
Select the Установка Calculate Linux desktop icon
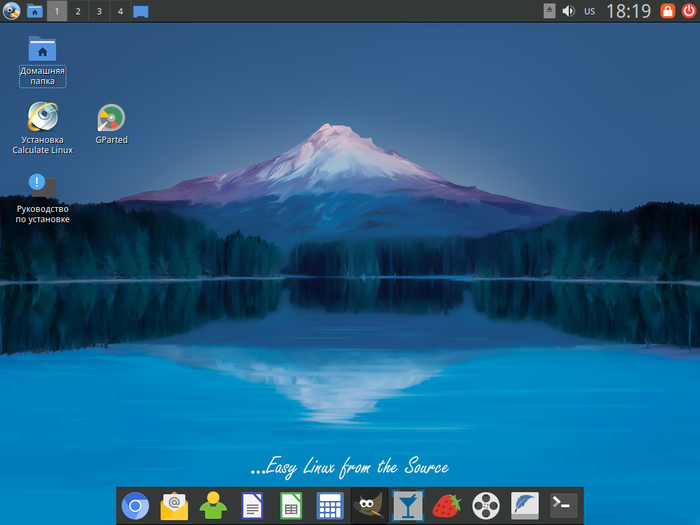(x=42, y=128)
